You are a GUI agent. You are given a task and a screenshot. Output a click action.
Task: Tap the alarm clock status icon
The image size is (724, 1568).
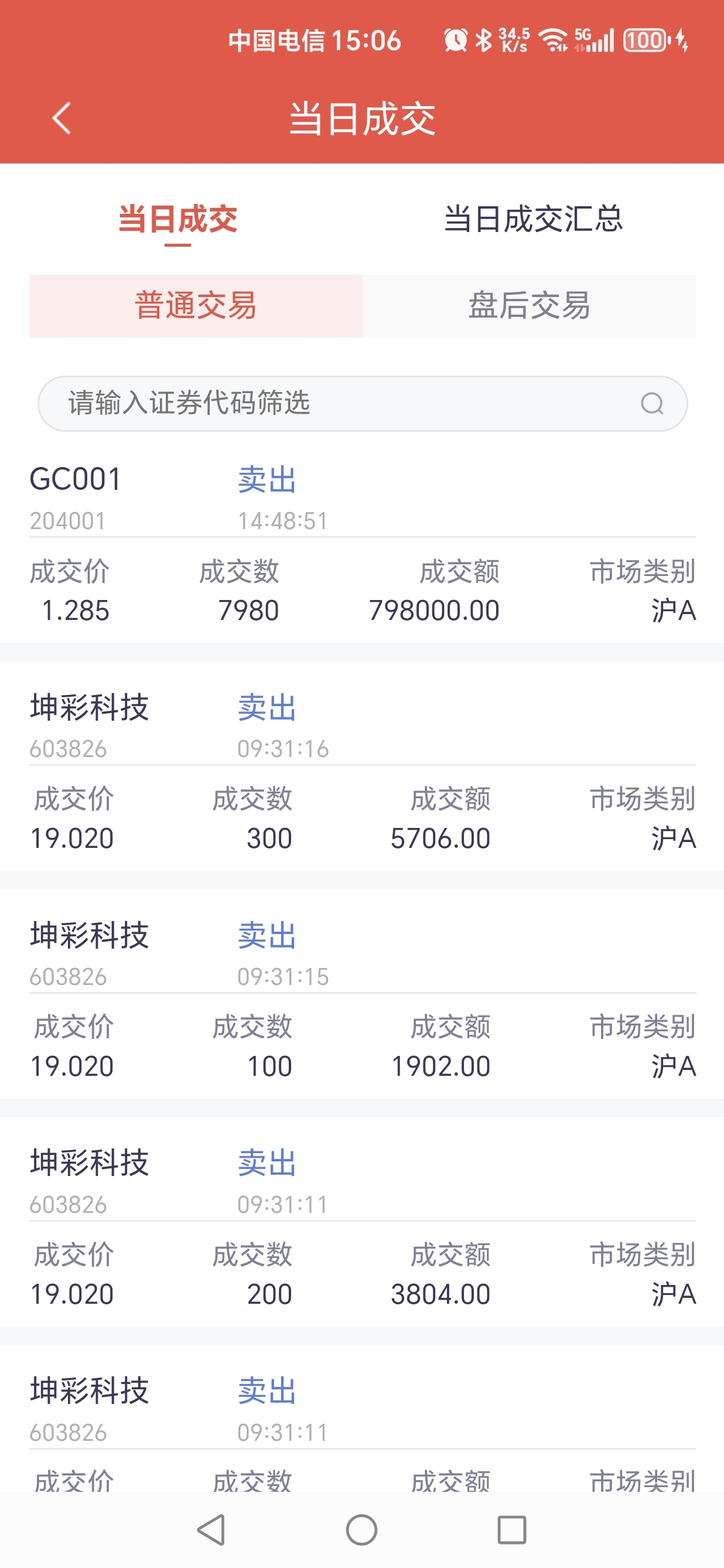coord(455,41)
